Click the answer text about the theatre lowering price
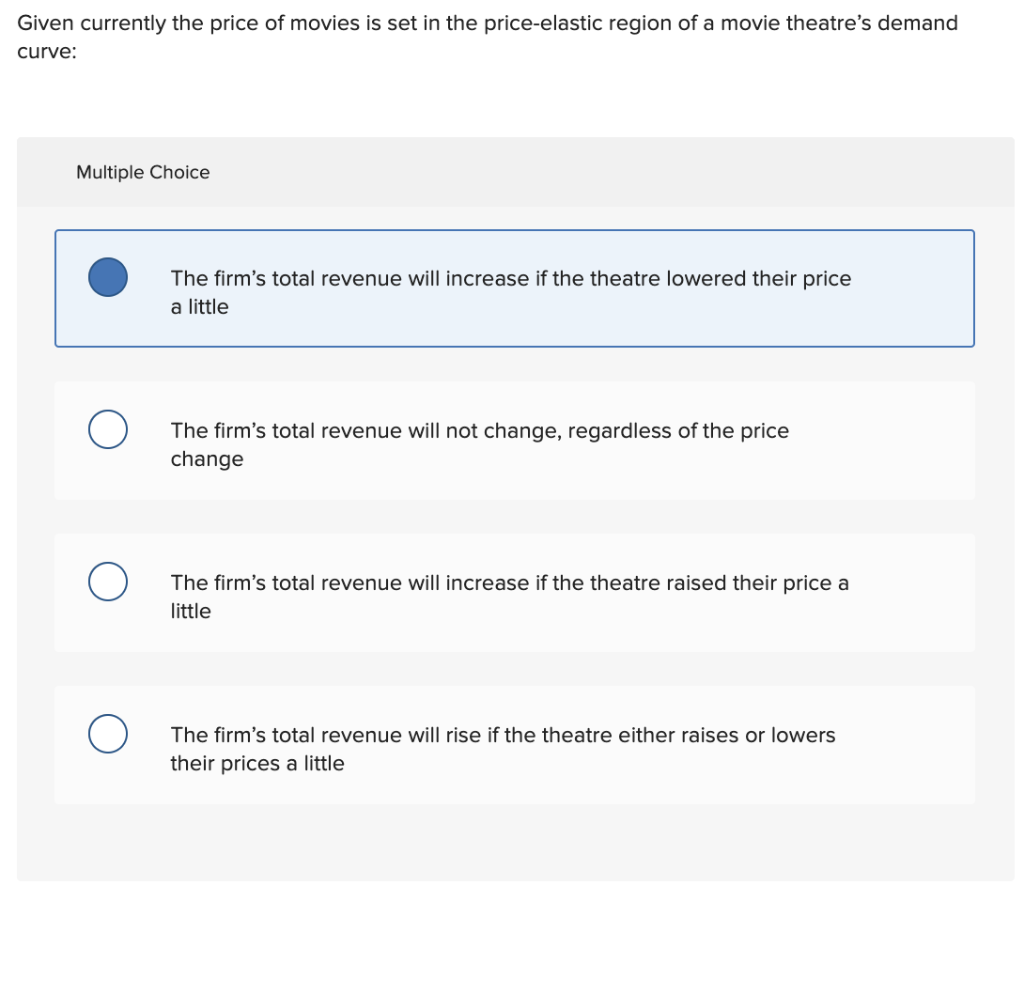The height and width of the screenshot is (994, 1024). click(x=511, y=292)
